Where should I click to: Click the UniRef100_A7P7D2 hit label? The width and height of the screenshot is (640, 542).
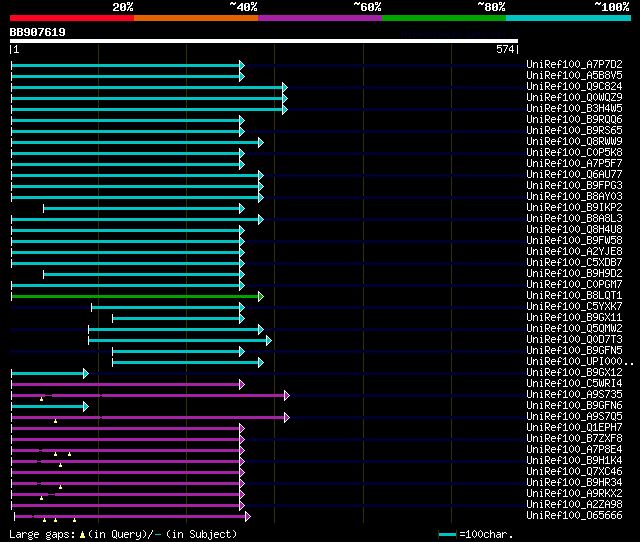tap(574, 64)
